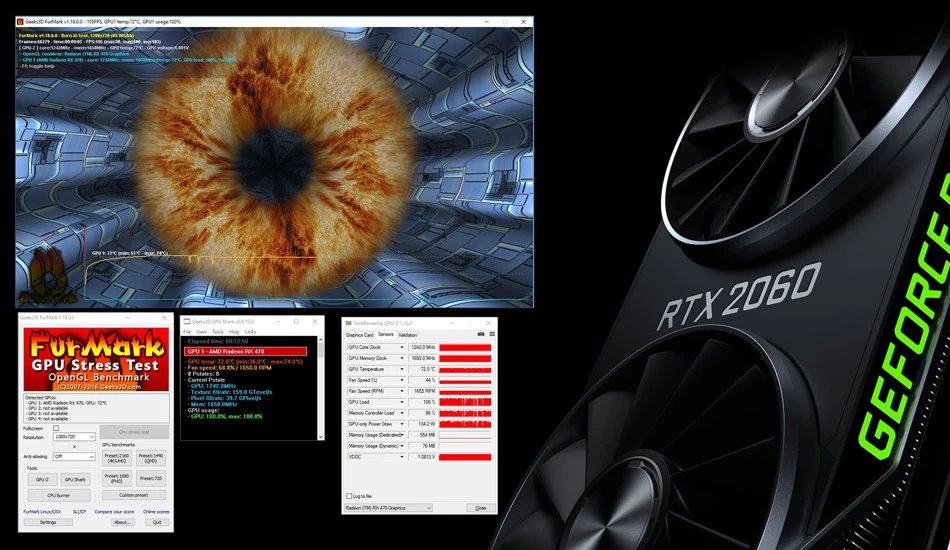Check the Log to file option
Viewport: 950px width, 550px height.
(349, 496)
